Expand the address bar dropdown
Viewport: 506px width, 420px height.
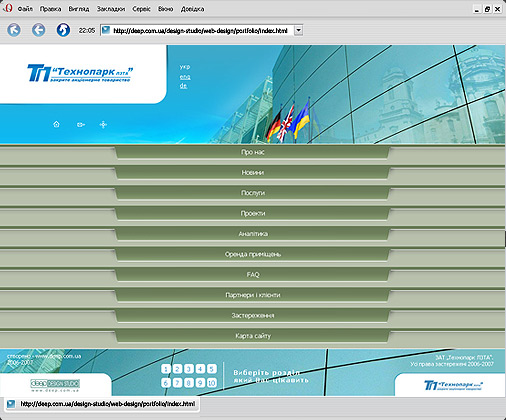point(299,30)
